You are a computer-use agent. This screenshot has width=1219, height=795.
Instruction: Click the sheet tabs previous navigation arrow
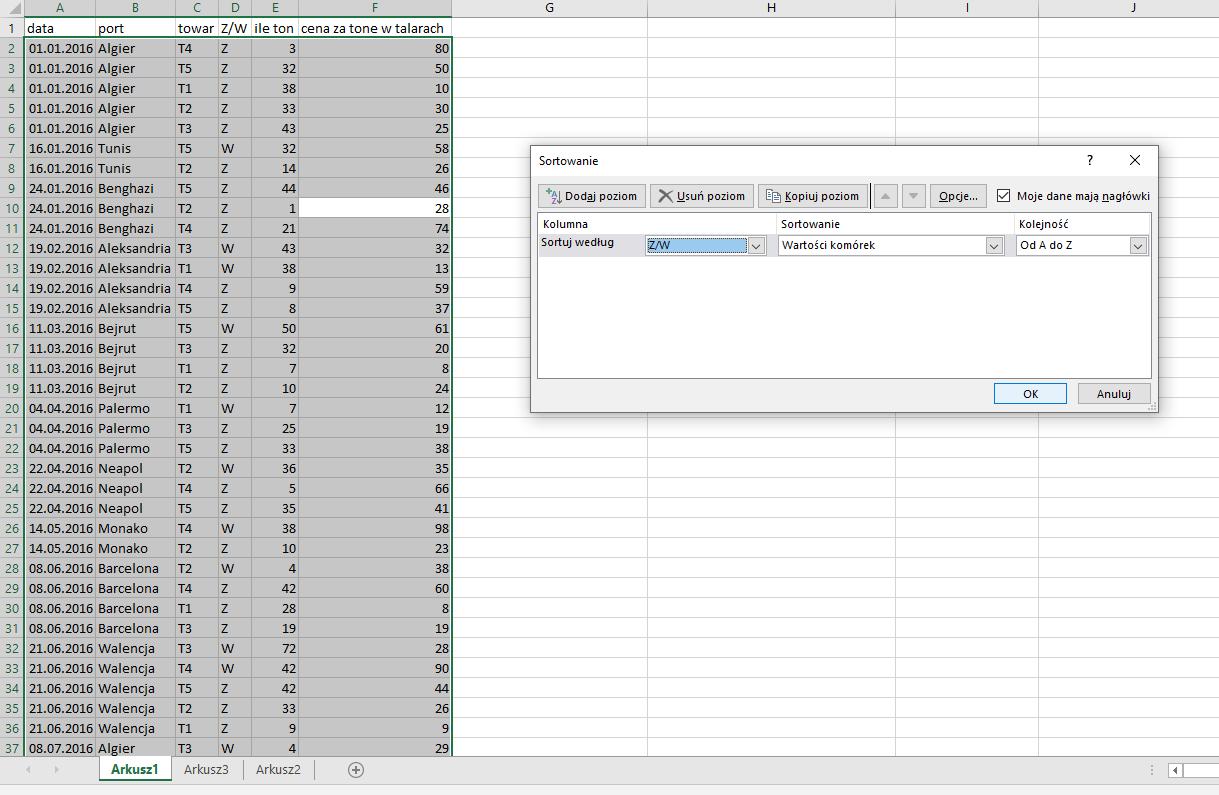point(28,769)
